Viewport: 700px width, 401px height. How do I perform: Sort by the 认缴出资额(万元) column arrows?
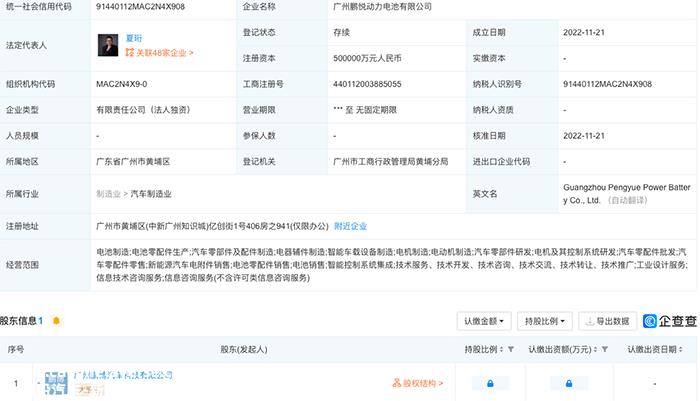(596, 350)
